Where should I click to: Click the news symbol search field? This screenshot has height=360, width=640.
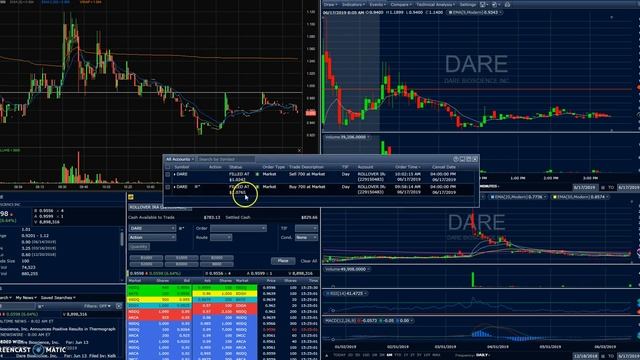coord(17,306)
